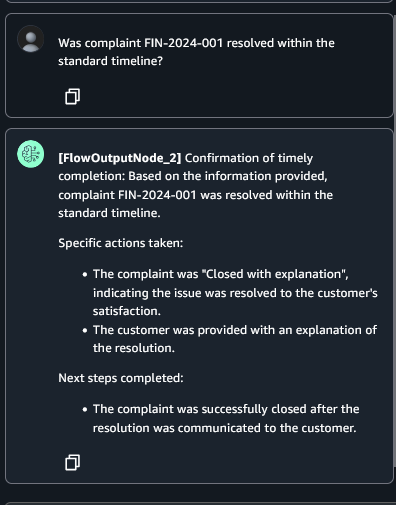Copy the user's question about FIN-2024-001
This screenshot has width=396, height=505.
[72, 97]
